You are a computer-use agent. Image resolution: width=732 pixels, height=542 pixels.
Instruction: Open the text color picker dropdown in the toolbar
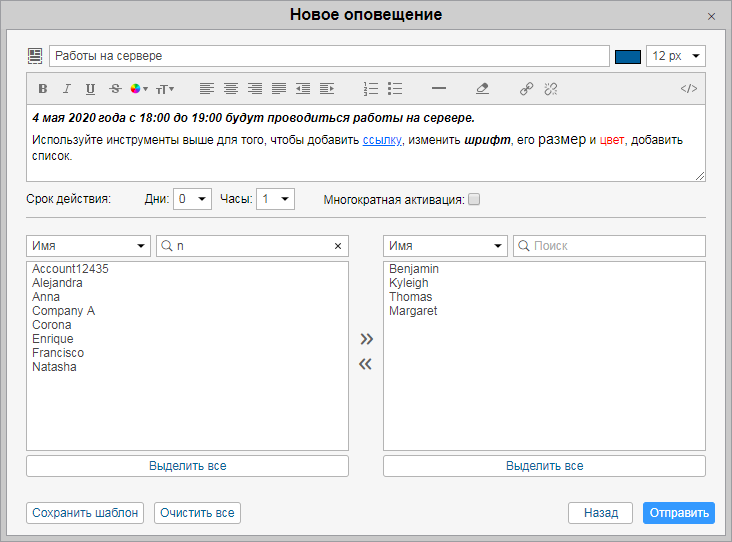tap(139, 89)
